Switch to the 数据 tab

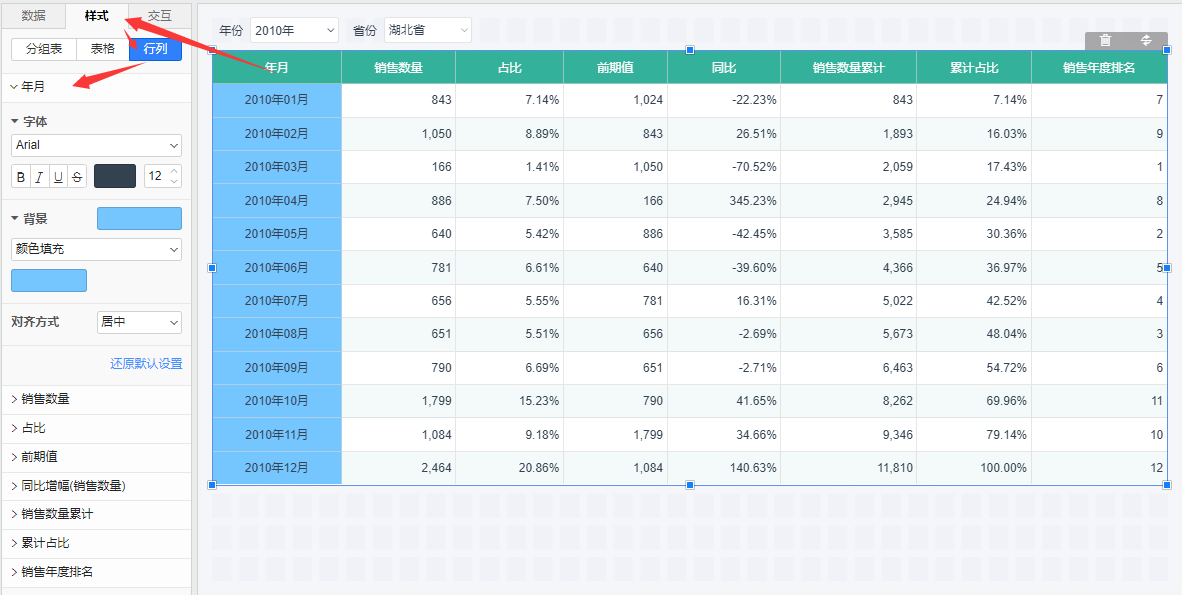click(33, 16)
